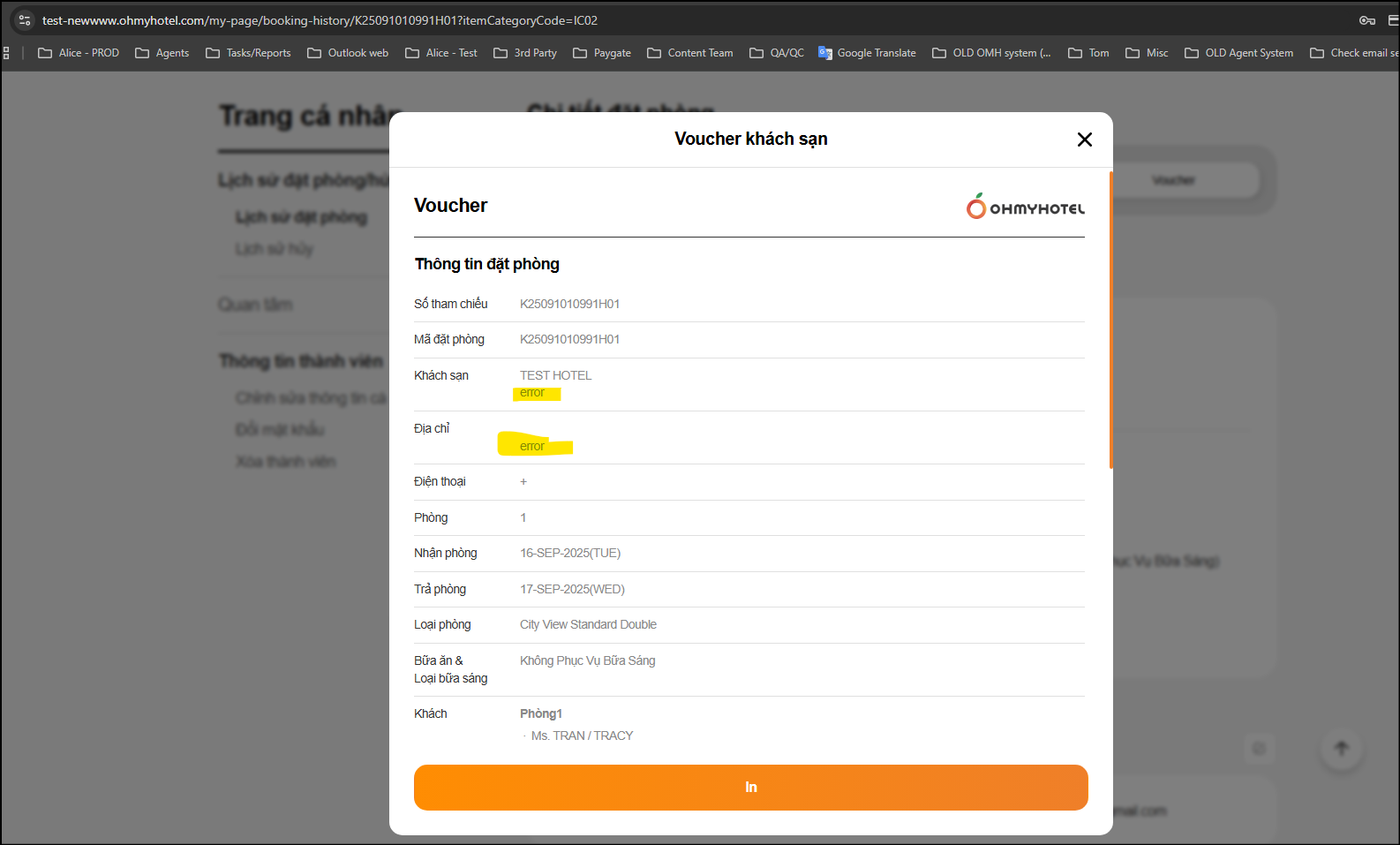This screenshot has height=845, width=1400.
Task: Open the Alice - PROD bookmark folder
Action: [79, 53]
